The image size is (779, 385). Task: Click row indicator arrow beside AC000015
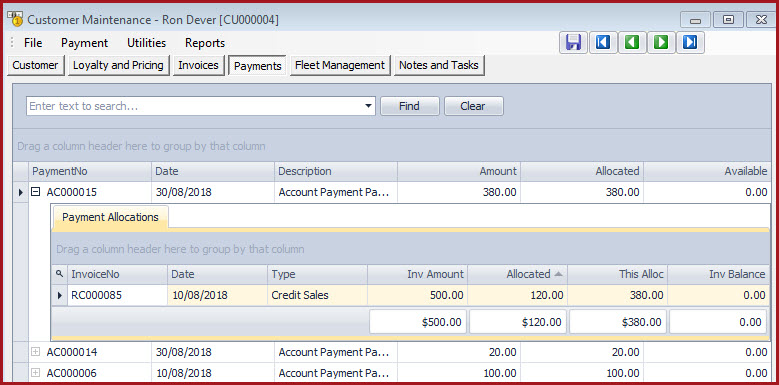[20, 192]
